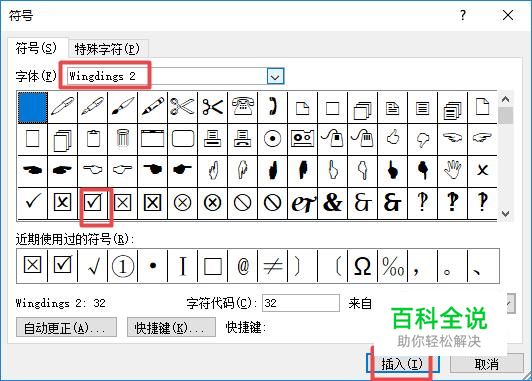Screen dimensions: 532x381
Task: Choose the bold prohibition sign symbol
Action: pos(272,203)
